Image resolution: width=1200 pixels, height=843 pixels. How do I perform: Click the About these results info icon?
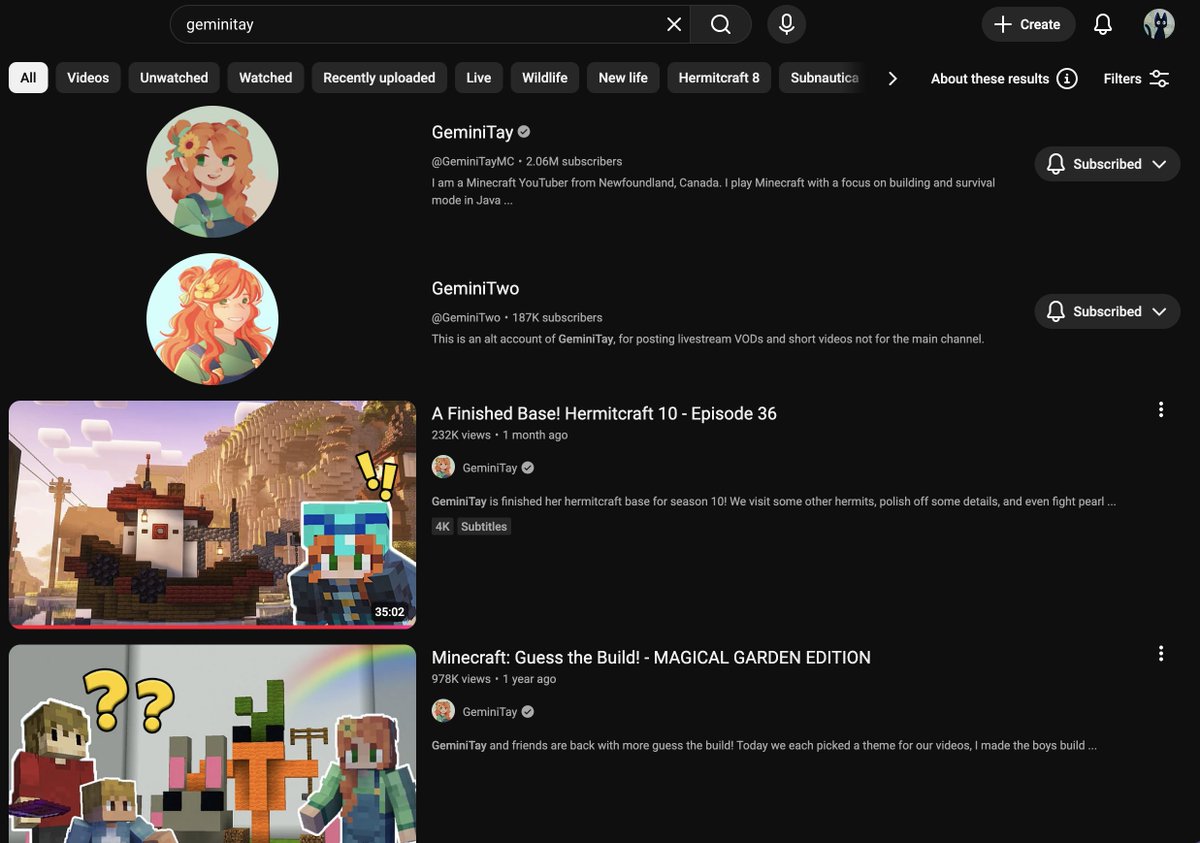[1067, 78]
